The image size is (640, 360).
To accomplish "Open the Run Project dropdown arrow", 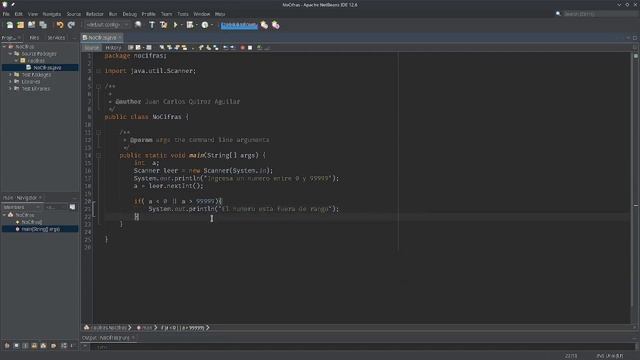I will pos(181,25).
